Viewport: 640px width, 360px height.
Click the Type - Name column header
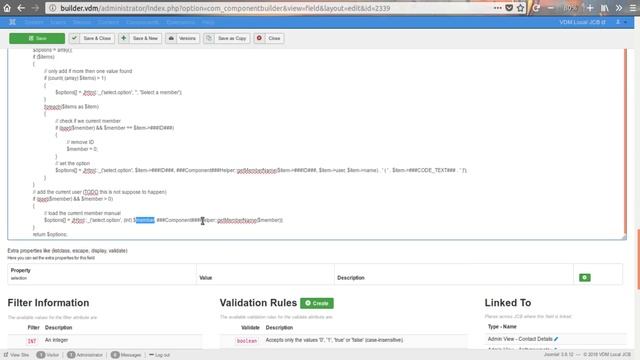tap(502, 327)
